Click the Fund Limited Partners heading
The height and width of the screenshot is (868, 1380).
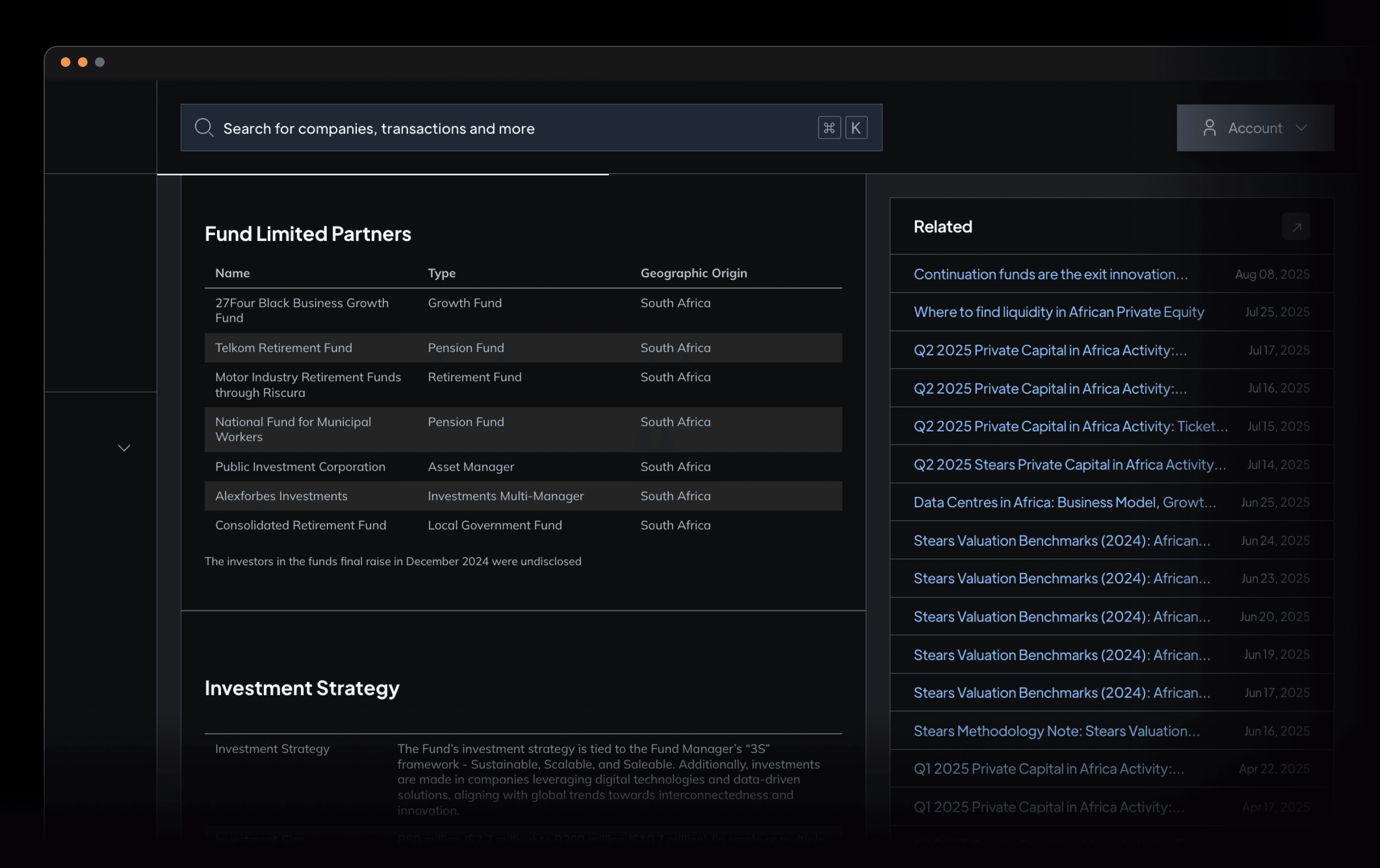[308, 234]
